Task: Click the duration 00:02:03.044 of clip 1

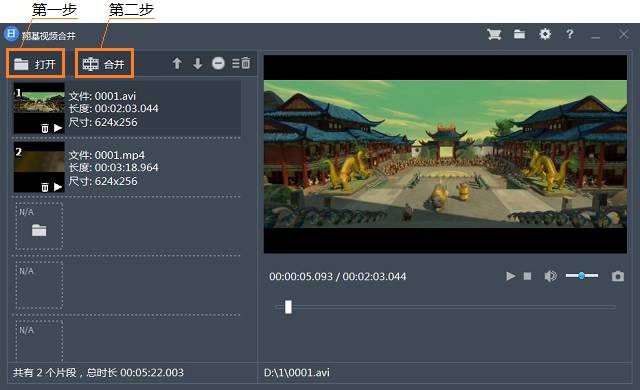Action: (x=127, y=109)
